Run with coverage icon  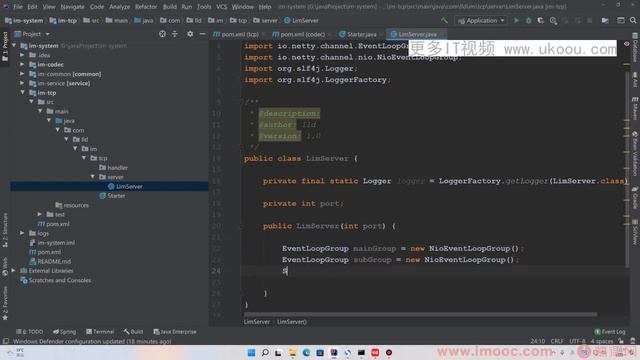pos(540,20)
